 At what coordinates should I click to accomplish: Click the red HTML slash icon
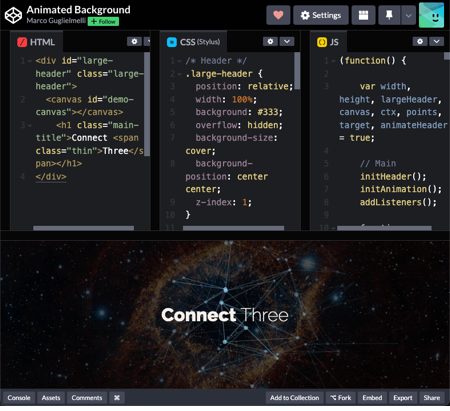tap(22, 42)
